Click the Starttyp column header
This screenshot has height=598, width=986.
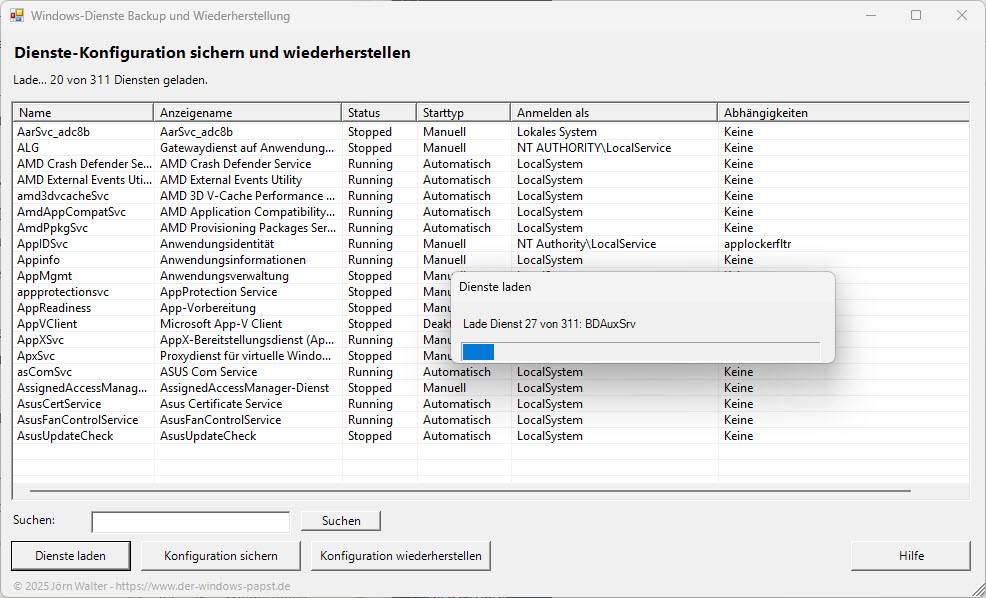pos(463,113)
